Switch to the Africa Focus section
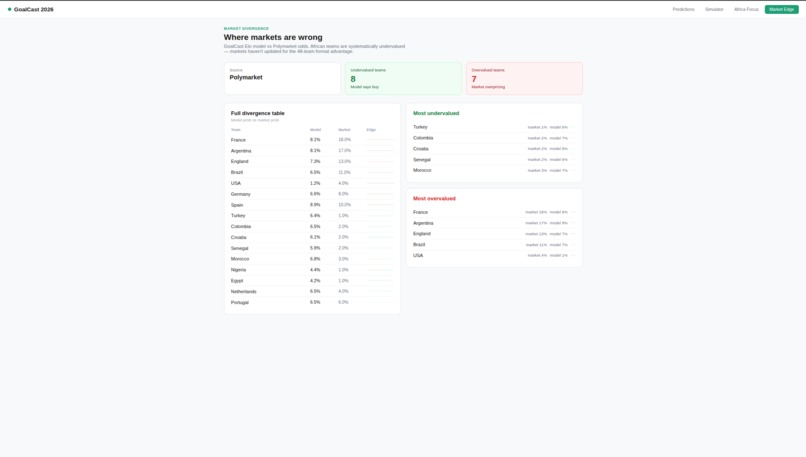The height and width of the screenshot is (457, 806). point(746,9)
